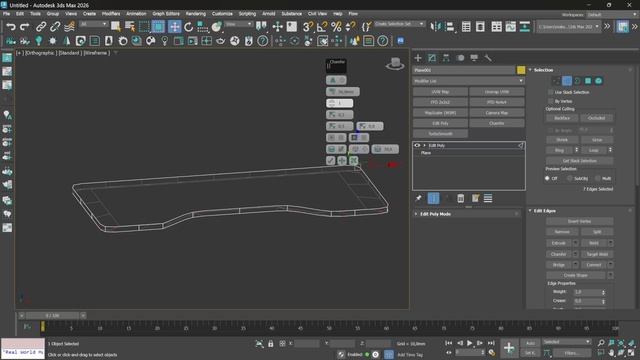Enable the Use Stack Selection checkbox

point(551,92)
